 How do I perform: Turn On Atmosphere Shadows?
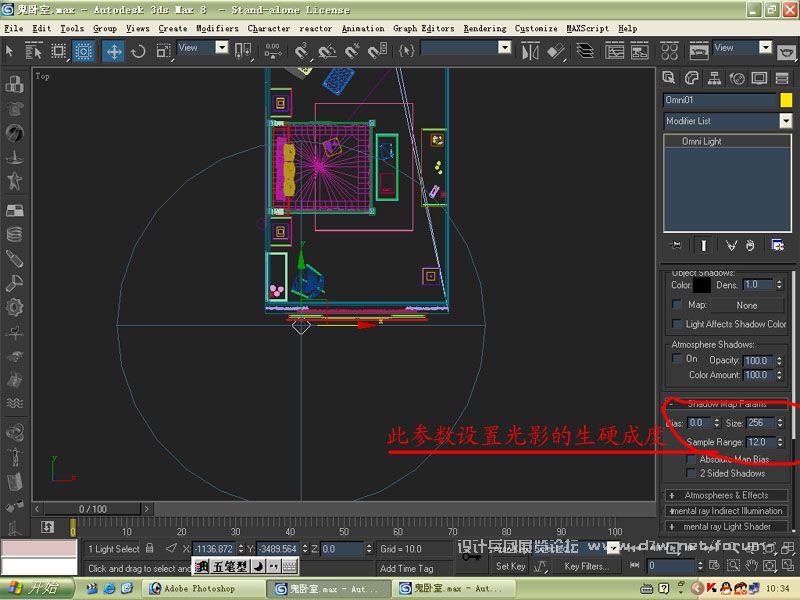pyautogui.click(x=677, y=358)
